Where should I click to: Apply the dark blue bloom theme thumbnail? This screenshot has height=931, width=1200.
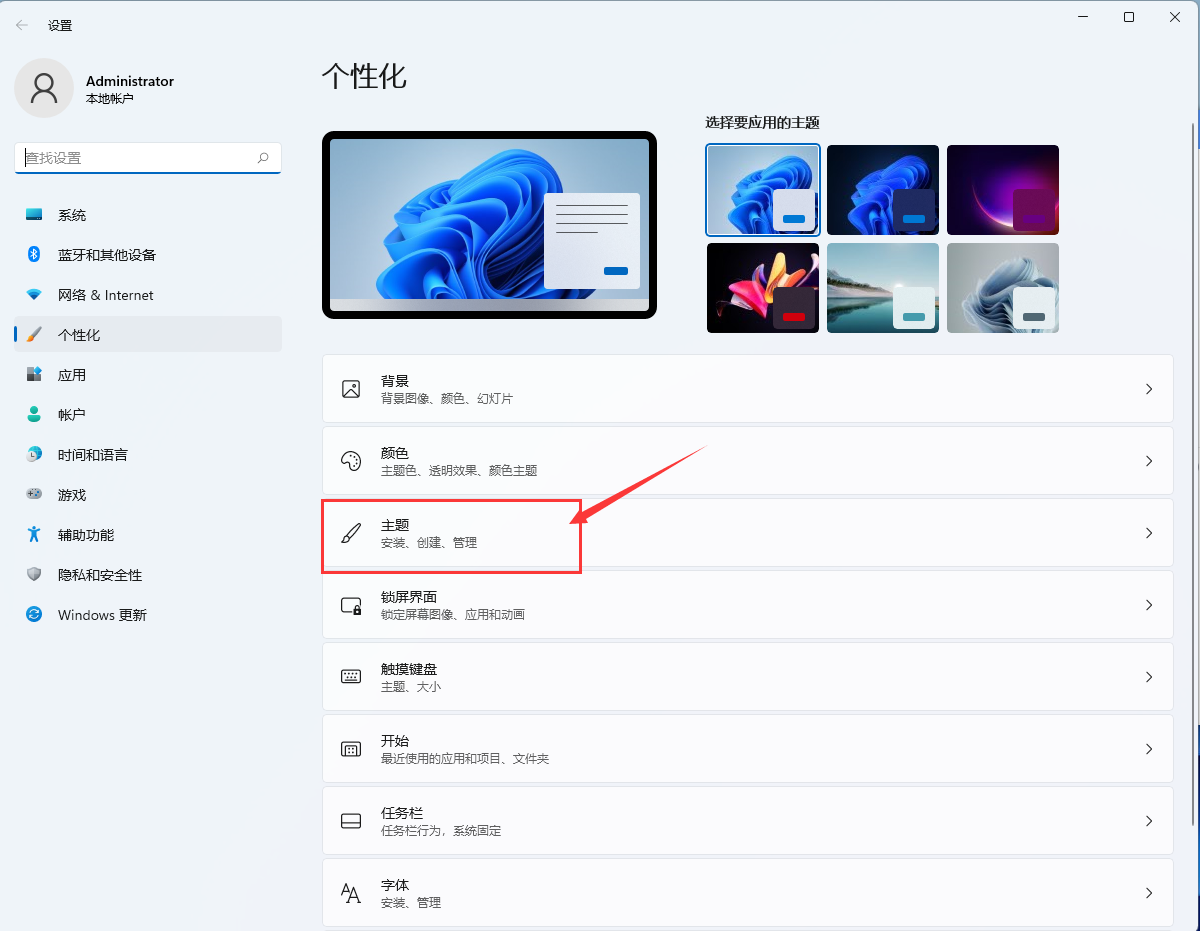tap(883, 190)
